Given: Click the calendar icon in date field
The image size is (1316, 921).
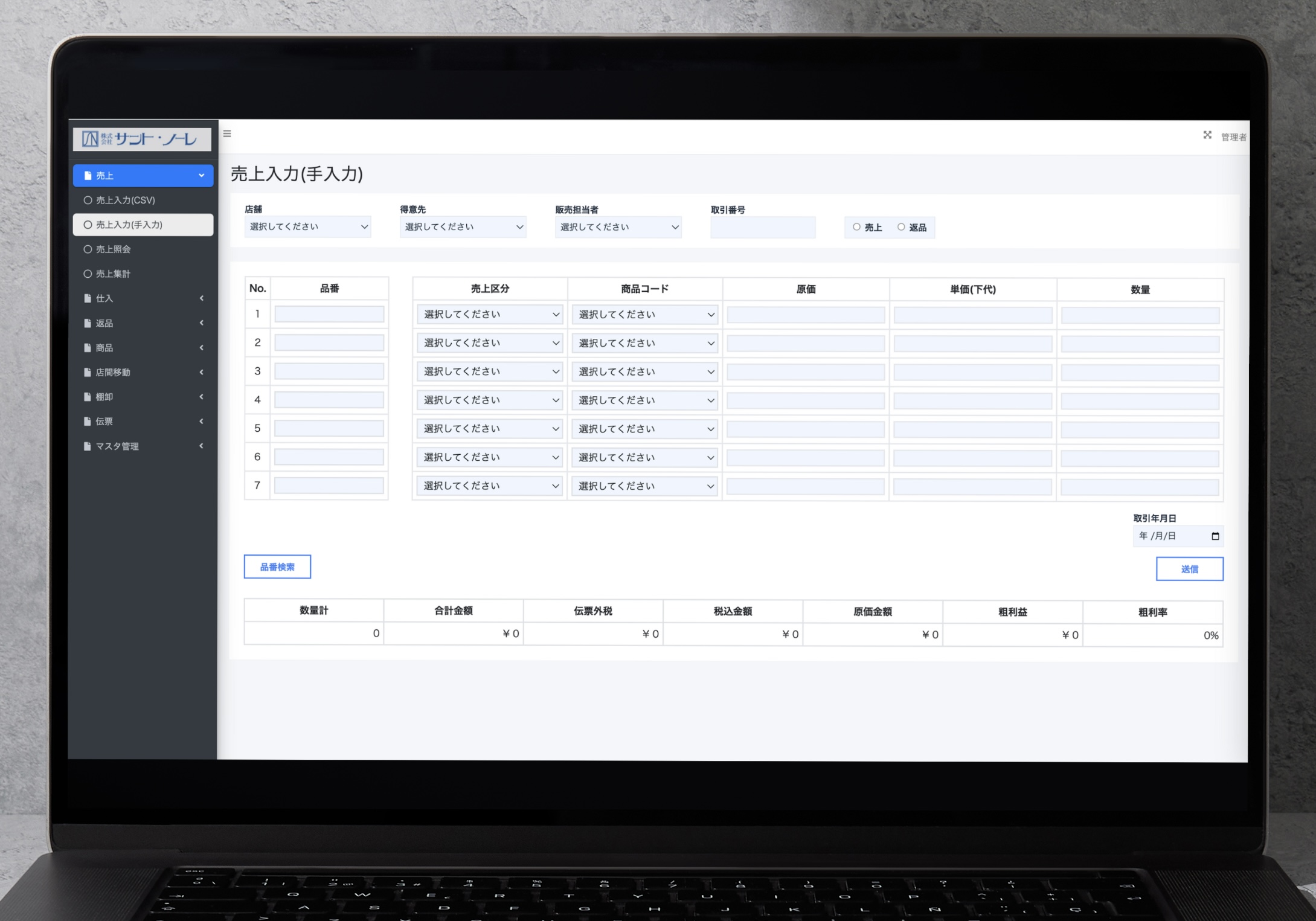Looking at the screenshot, I should click(x=1215, y=536).
